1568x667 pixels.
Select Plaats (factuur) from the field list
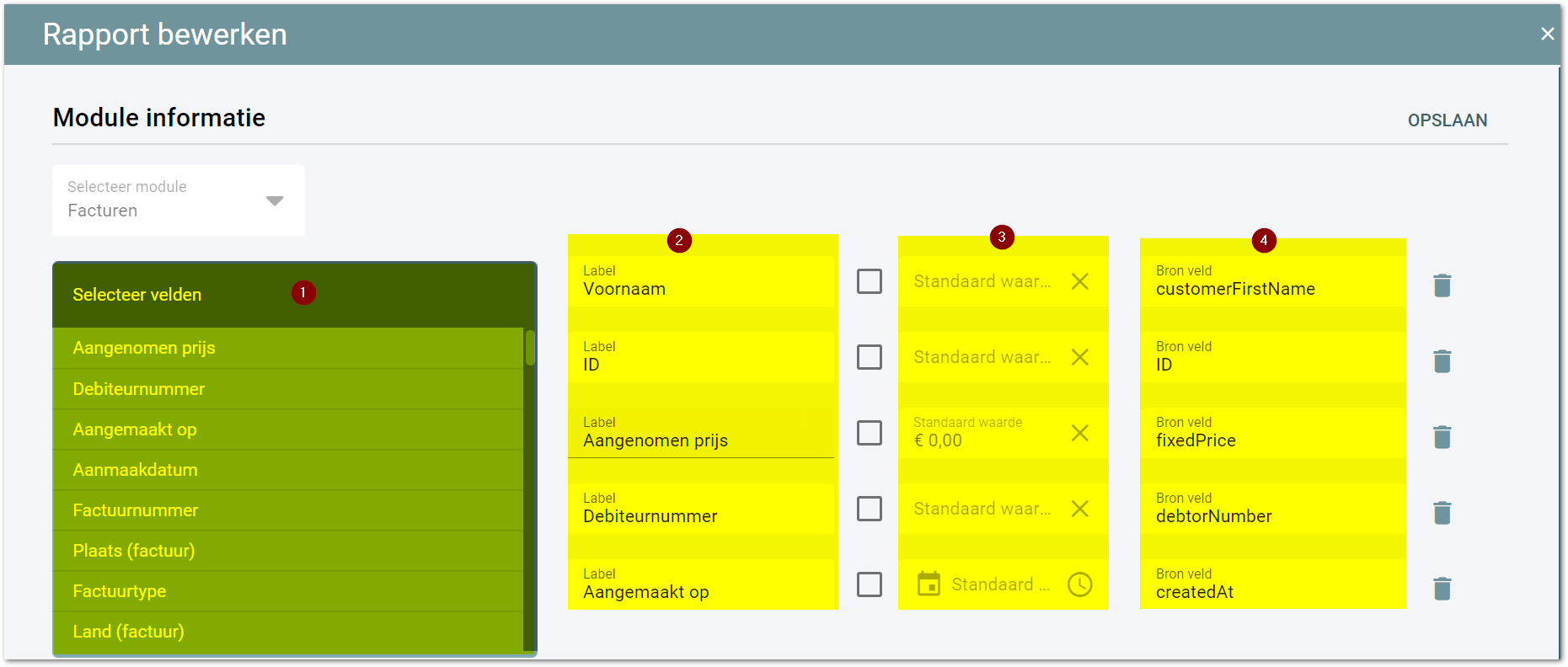click(x=288, y=551)
